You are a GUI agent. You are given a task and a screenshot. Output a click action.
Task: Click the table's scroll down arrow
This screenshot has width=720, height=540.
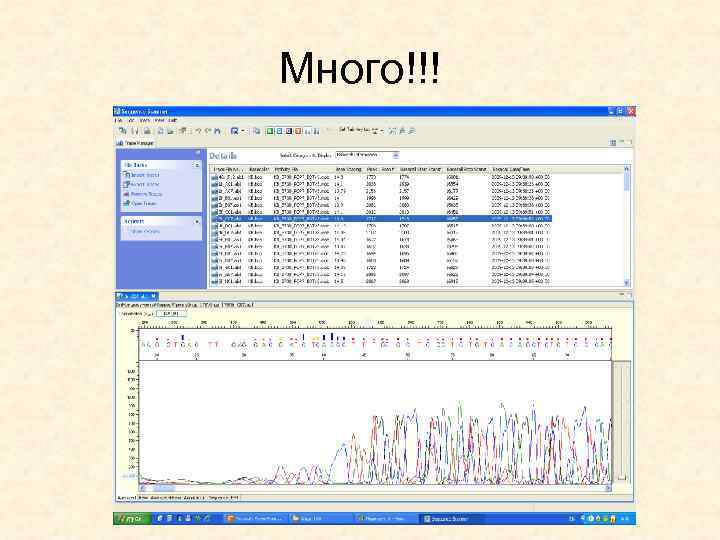pyautogui.click(x=627, y=283)
